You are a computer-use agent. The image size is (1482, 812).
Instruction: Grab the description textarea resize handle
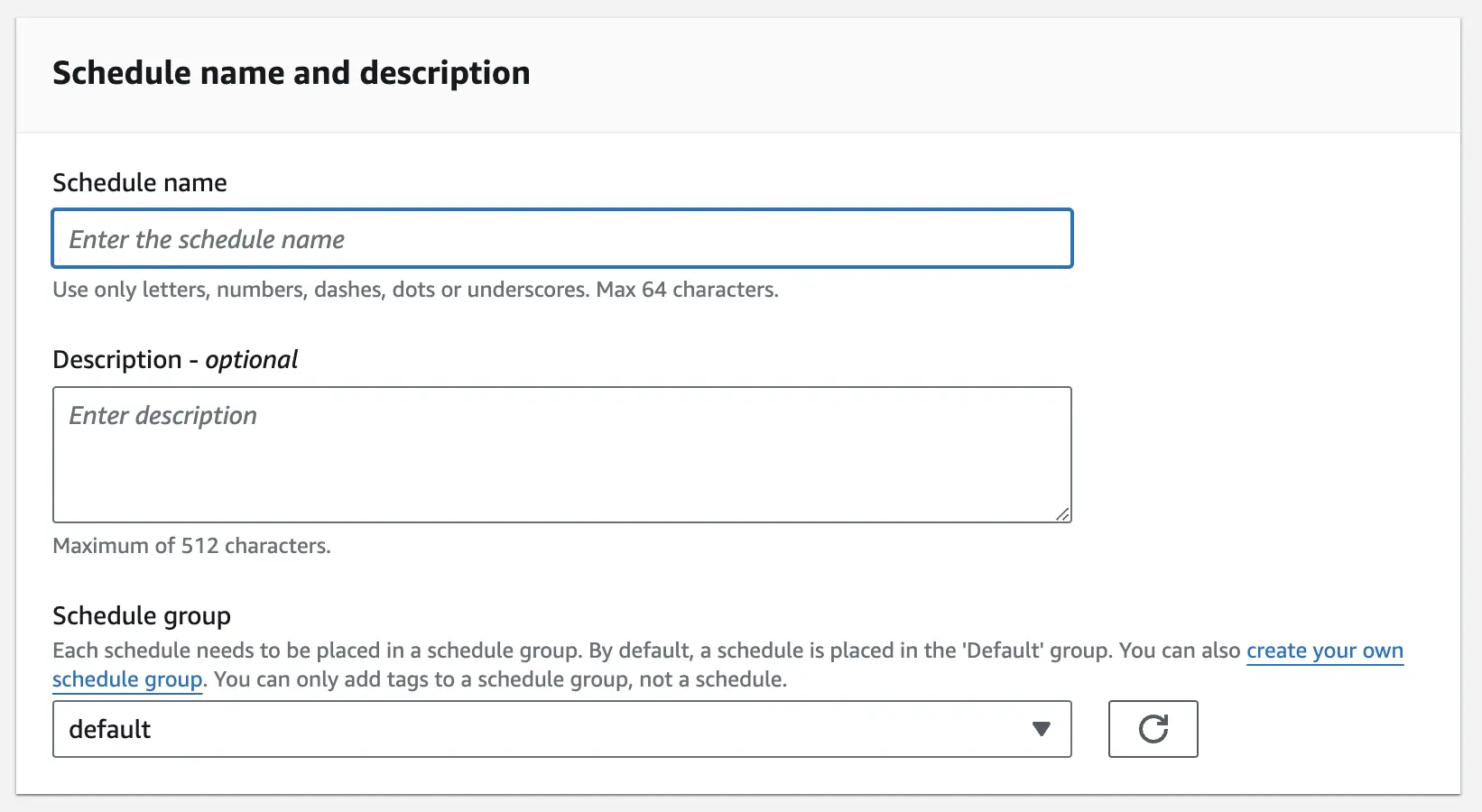[1062, 513]
